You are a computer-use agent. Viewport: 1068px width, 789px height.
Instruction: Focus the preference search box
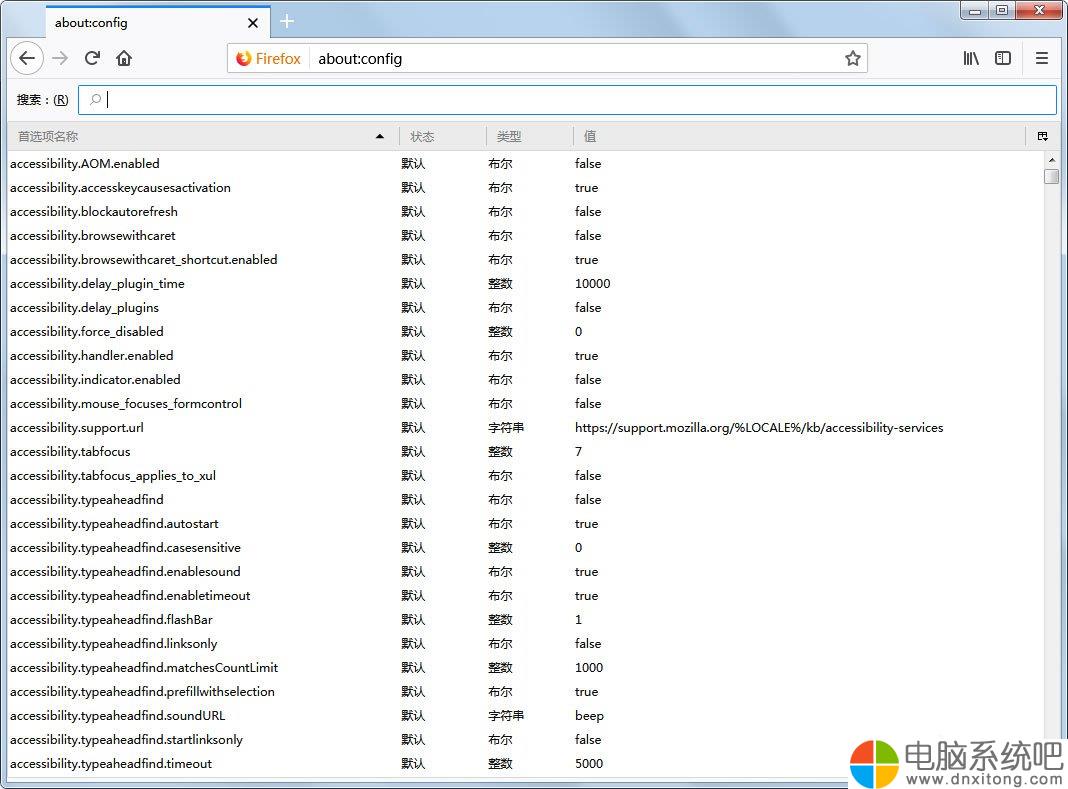click(567, 100)
